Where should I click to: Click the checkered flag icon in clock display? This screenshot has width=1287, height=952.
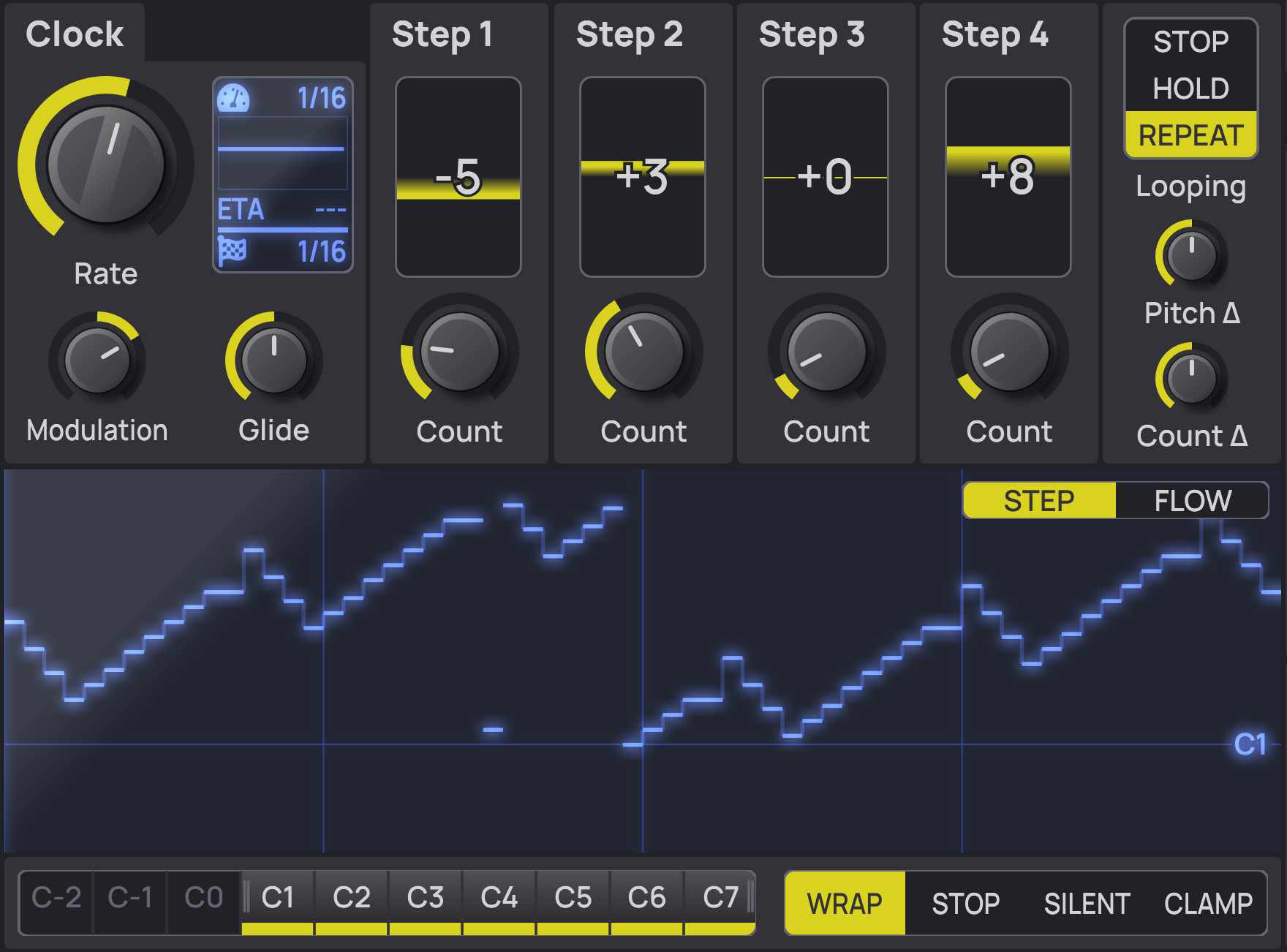(x=233, y=251)
